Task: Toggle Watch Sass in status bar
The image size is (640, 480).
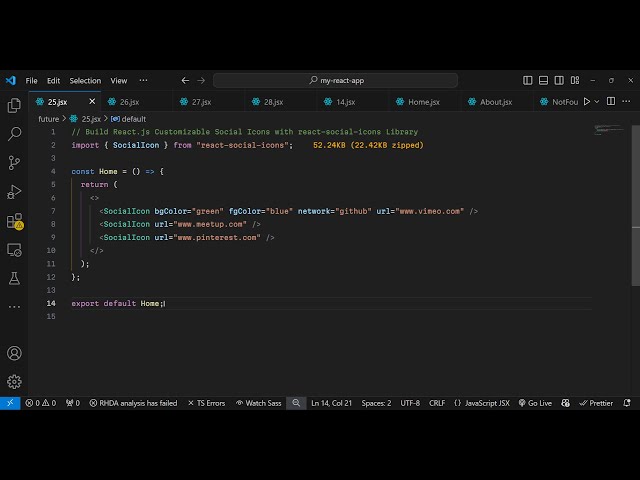Action: tap(258, 403)
